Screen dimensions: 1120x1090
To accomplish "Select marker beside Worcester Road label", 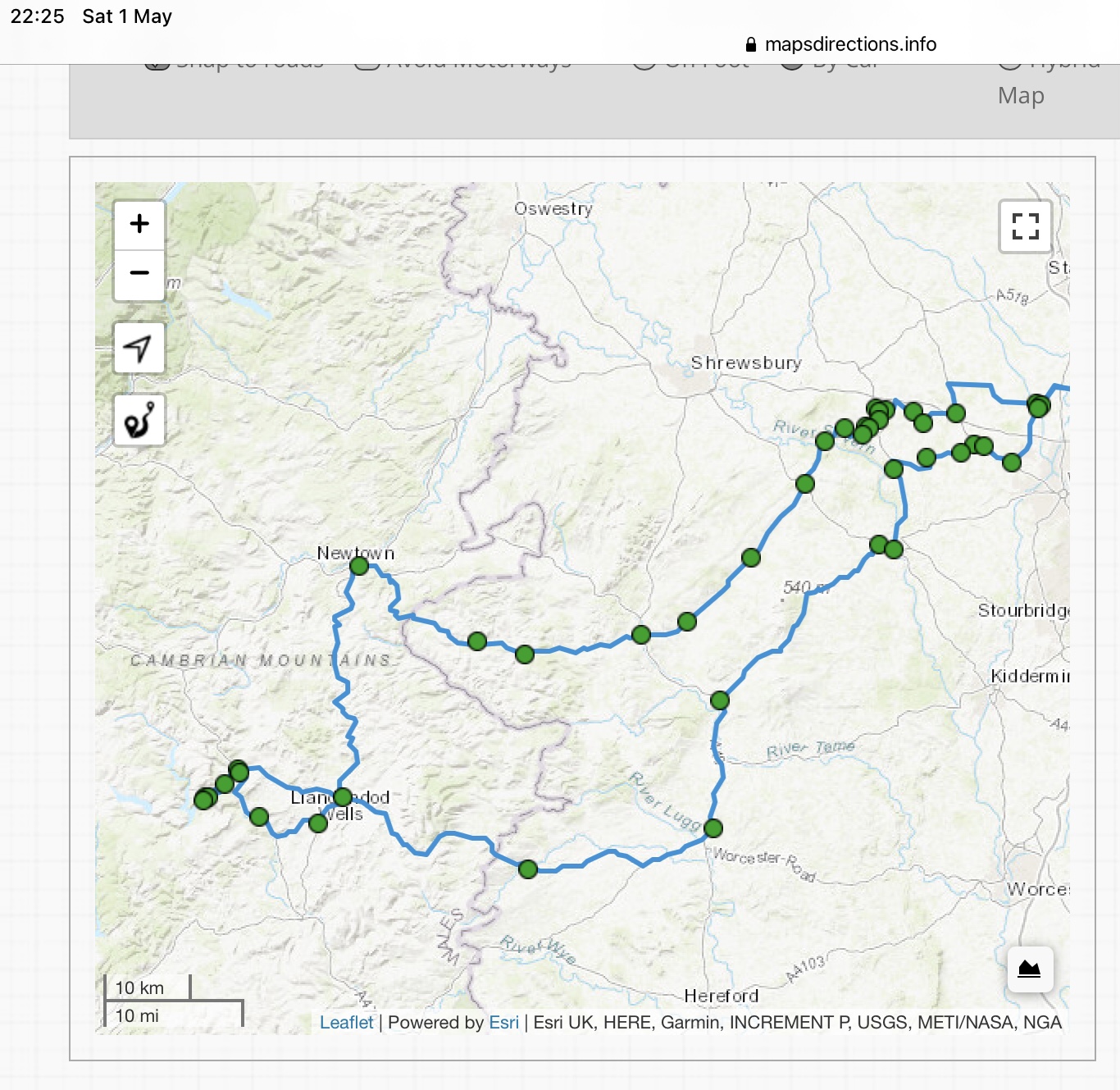I will pos(713,828).
